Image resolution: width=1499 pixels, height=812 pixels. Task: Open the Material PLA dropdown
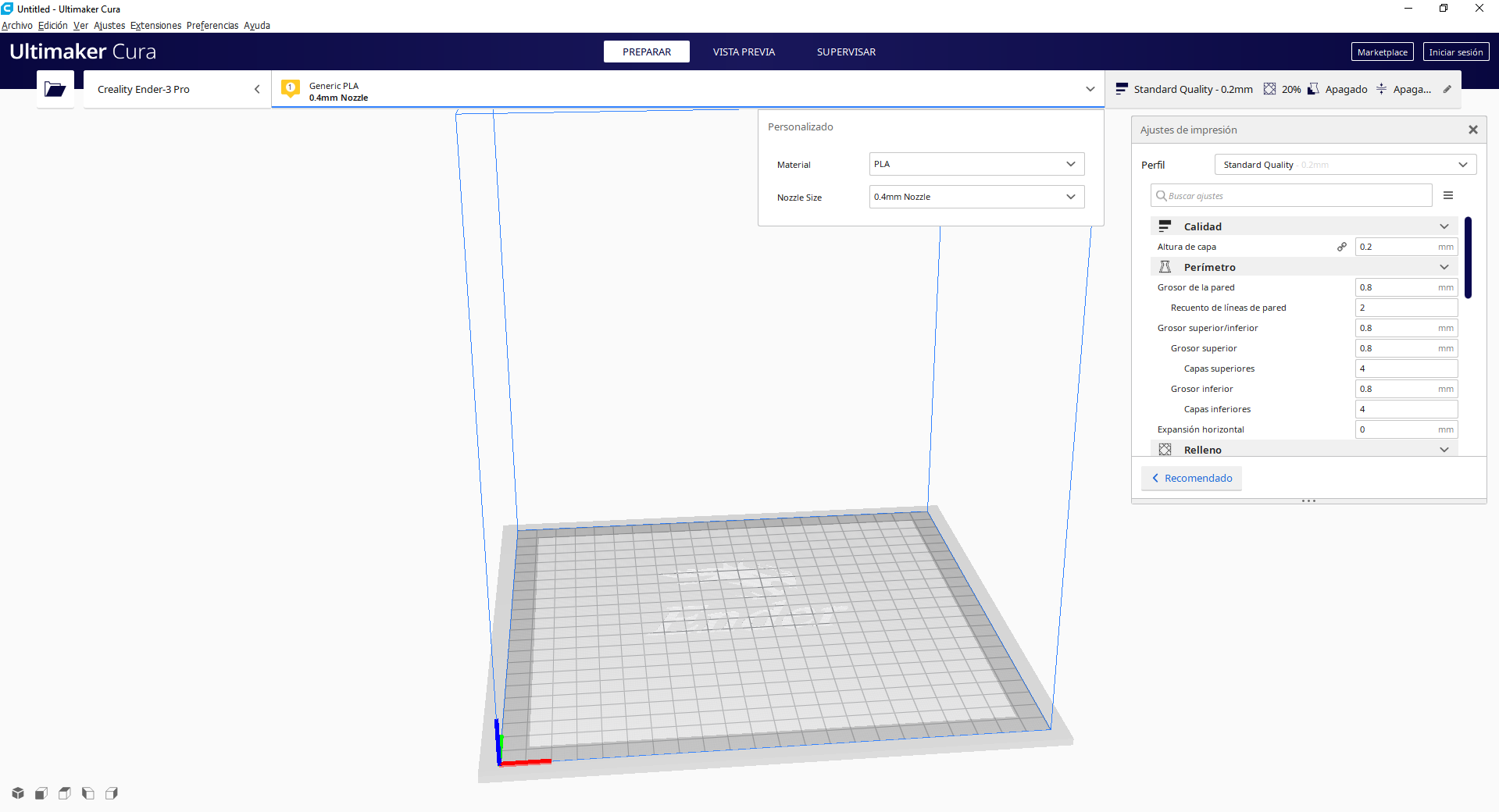pos(976,164)
